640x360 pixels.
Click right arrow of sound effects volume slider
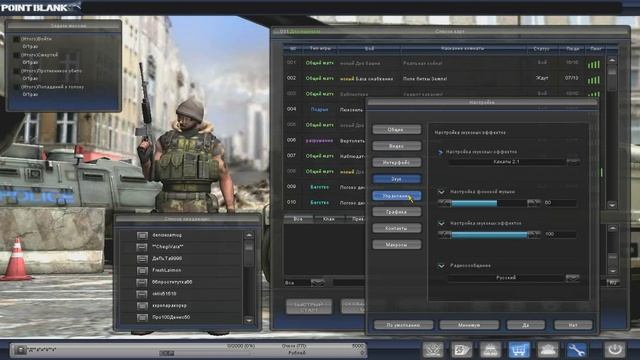click(533, 234)
